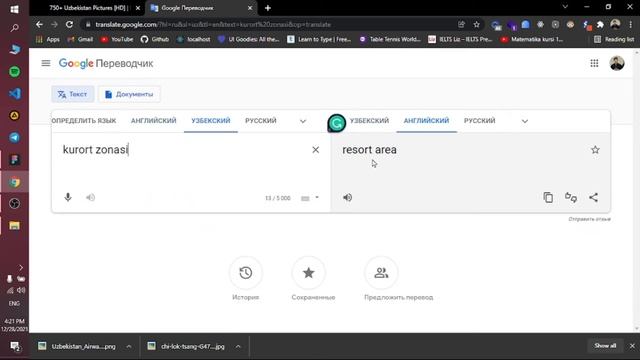Open the Reading list
Image resolution: width=640 pixels, height=360 pixels.
pos(614,40)
